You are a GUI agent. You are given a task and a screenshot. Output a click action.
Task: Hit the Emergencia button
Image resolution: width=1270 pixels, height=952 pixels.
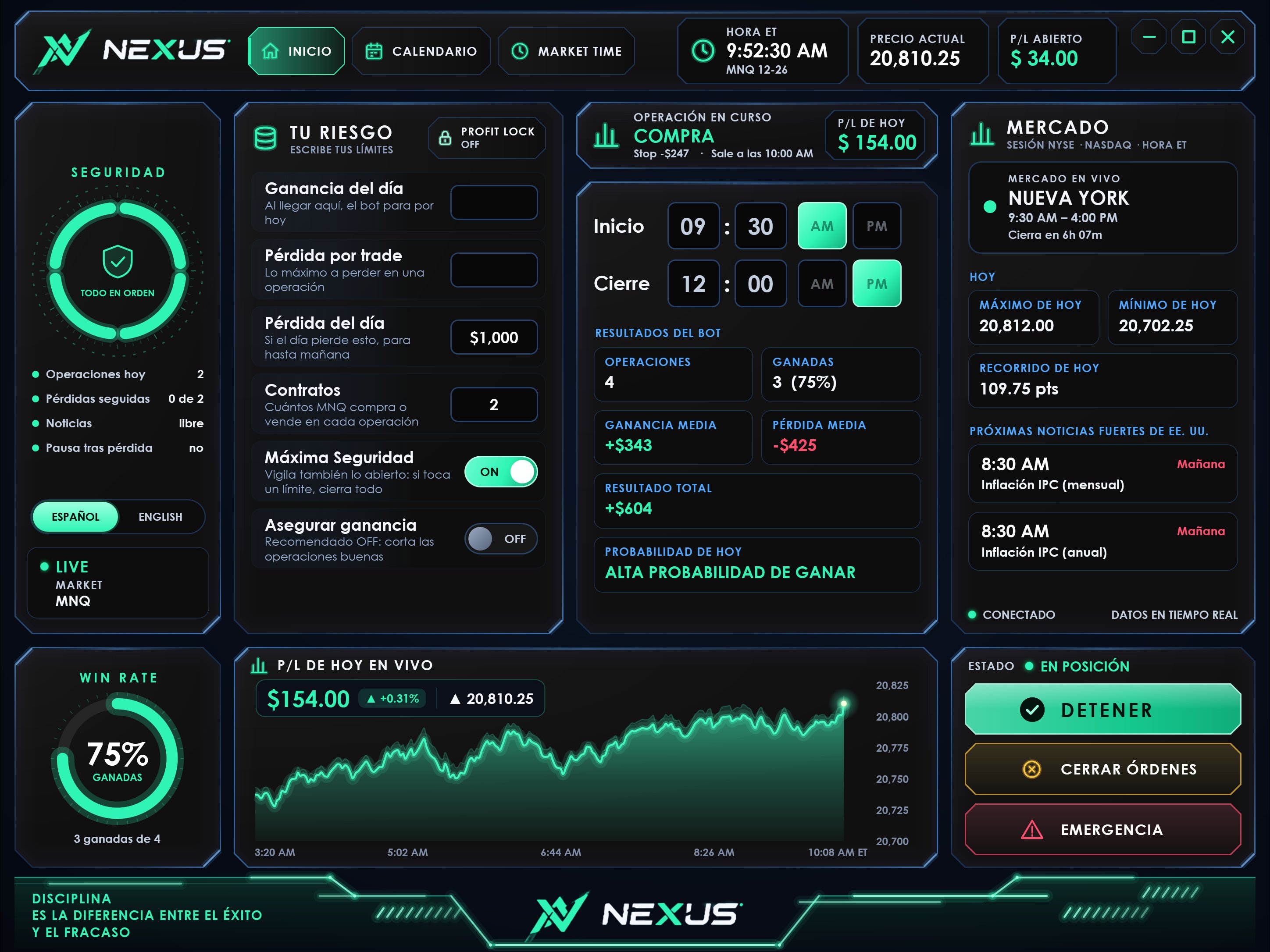click(x=1102, y=829)
